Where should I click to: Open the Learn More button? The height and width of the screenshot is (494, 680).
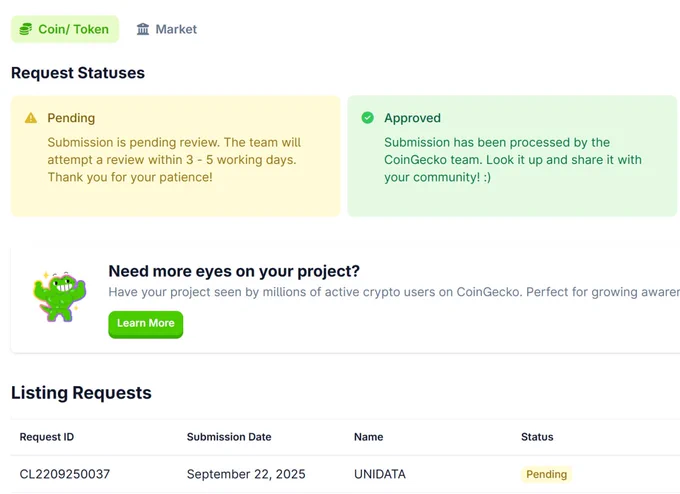tap(146, 324)
